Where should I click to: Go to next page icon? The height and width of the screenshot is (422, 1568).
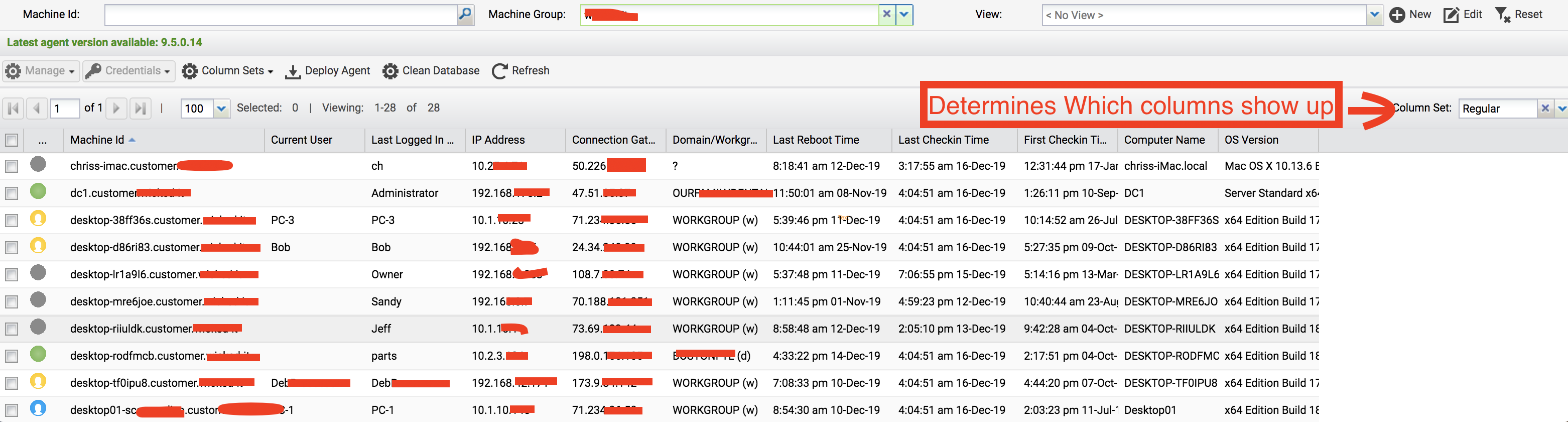tap(116, 109)
